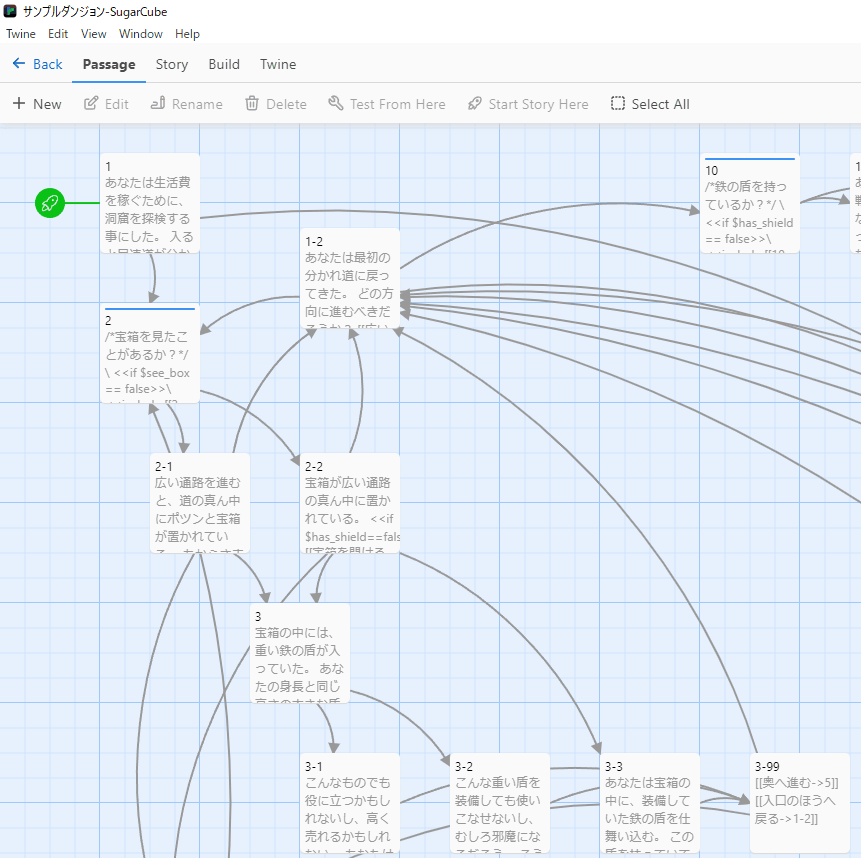The height and width of the screenshot is (858, 861).
Task: Click the Test From Here wrench icon
Action: pos(336,103)
